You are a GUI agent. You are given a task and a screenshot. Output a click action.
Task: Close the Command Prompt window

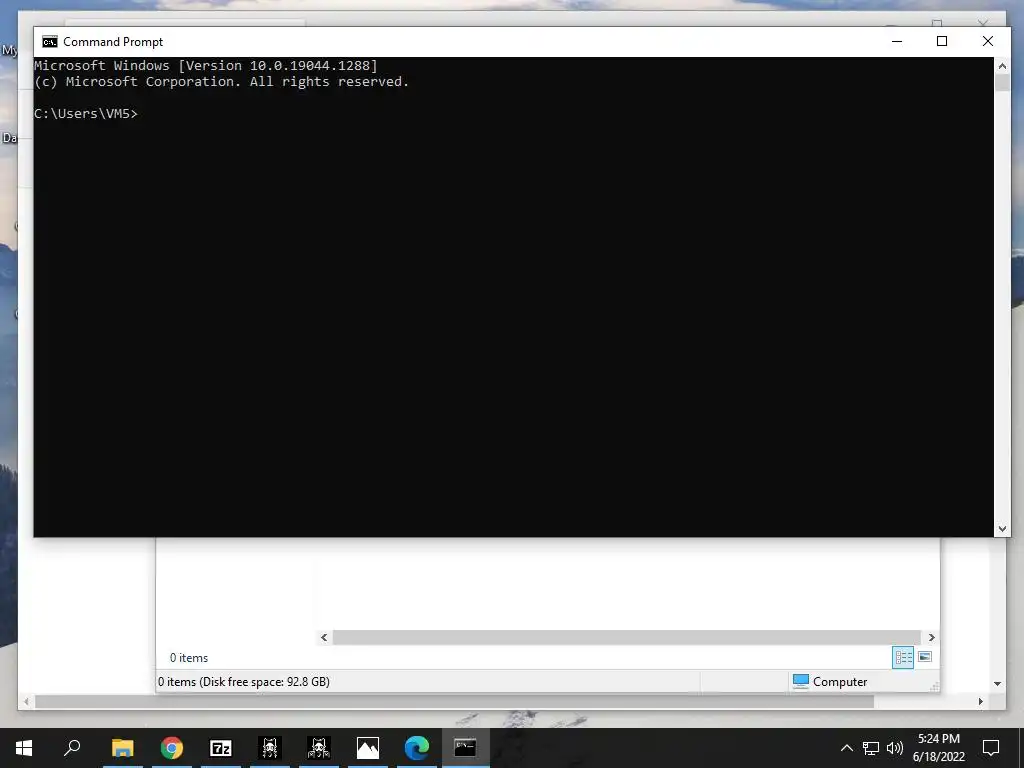987,41
